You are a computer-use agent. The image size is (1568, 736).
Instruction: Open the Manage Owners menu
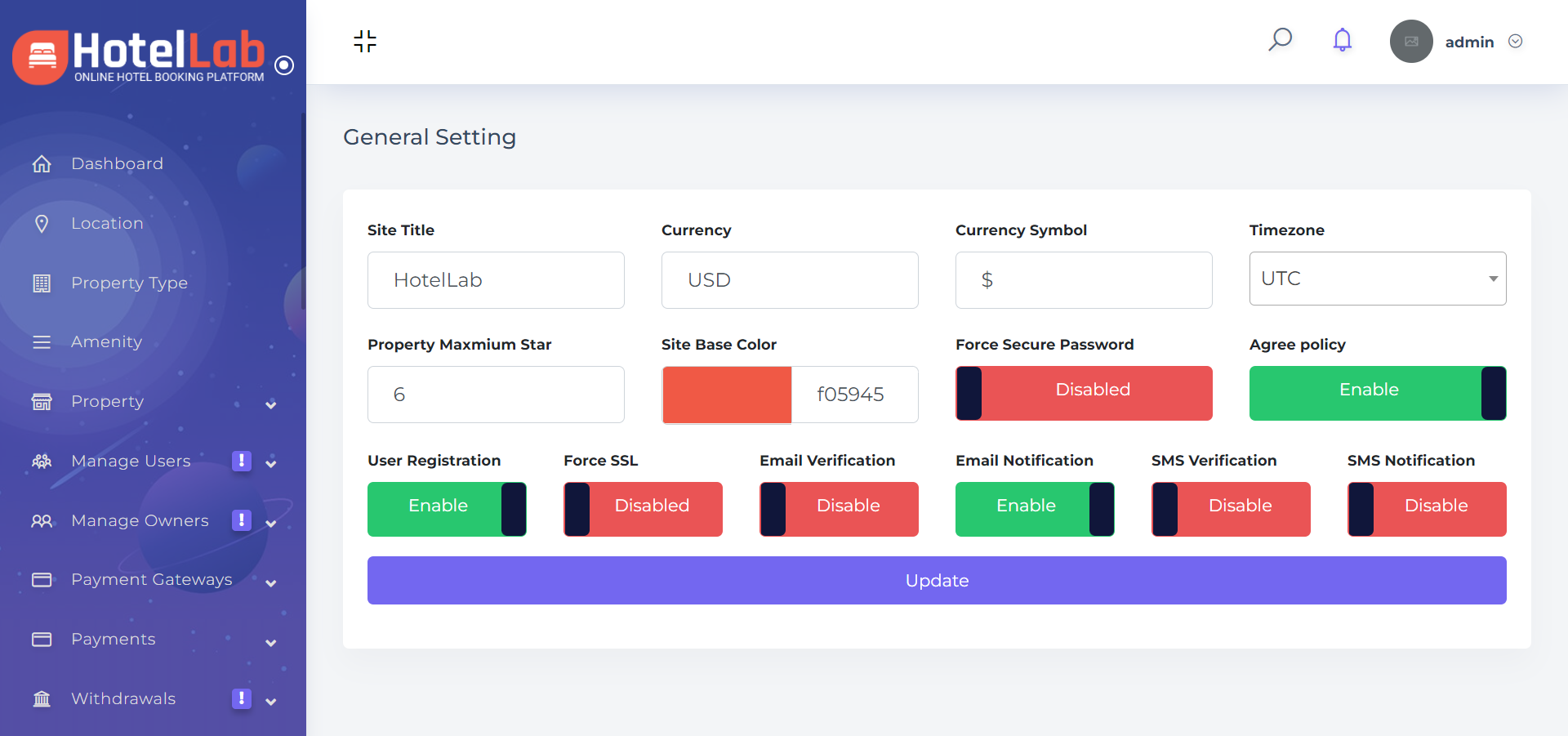click(140, 521)
